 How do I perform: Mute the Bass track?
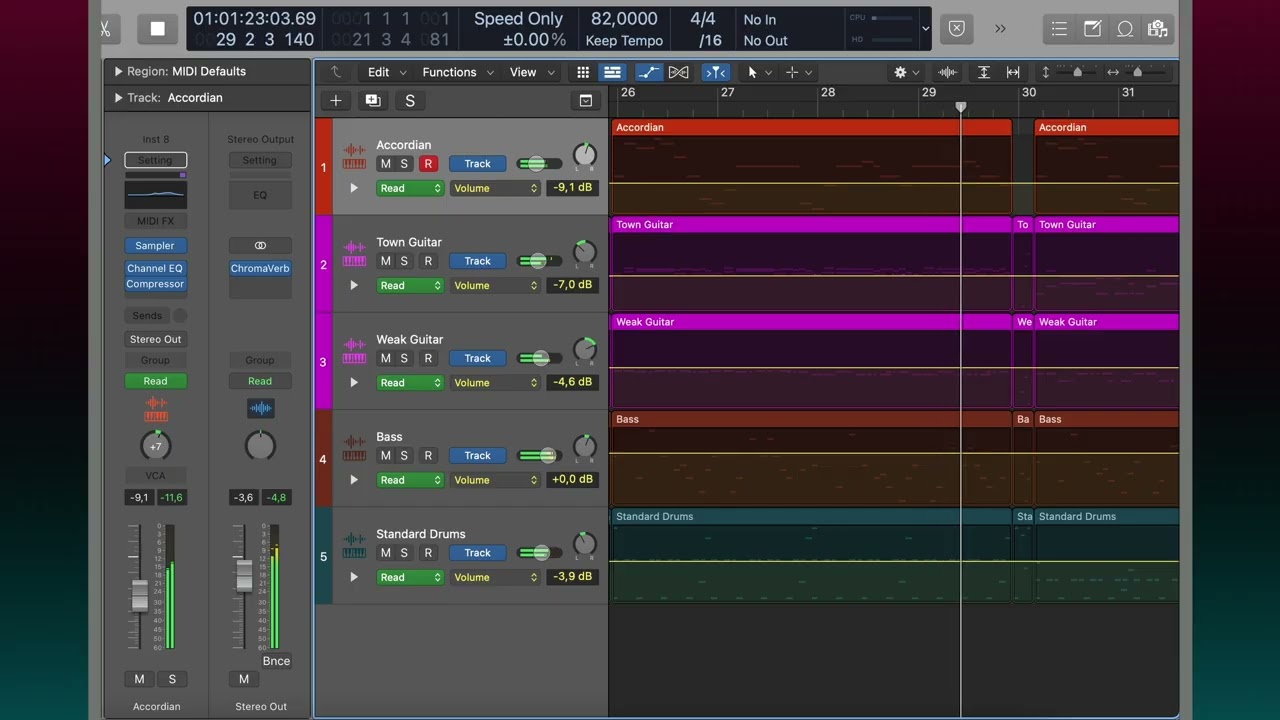click(x=385, y=455)
